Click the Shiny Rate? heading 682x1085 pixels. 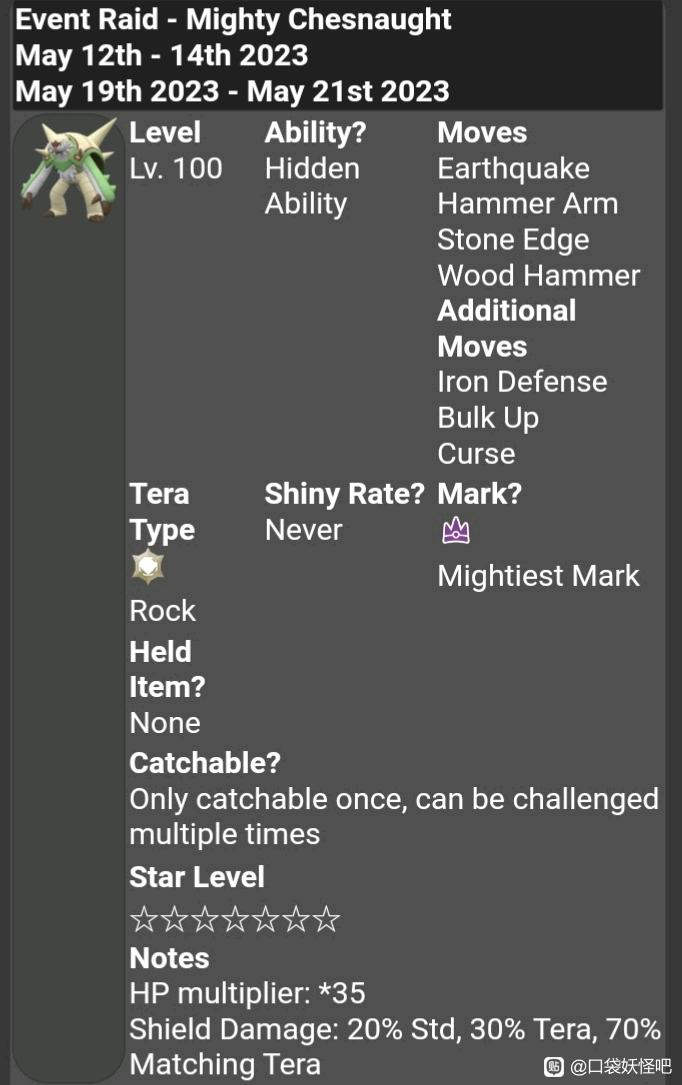click(344, 494)
